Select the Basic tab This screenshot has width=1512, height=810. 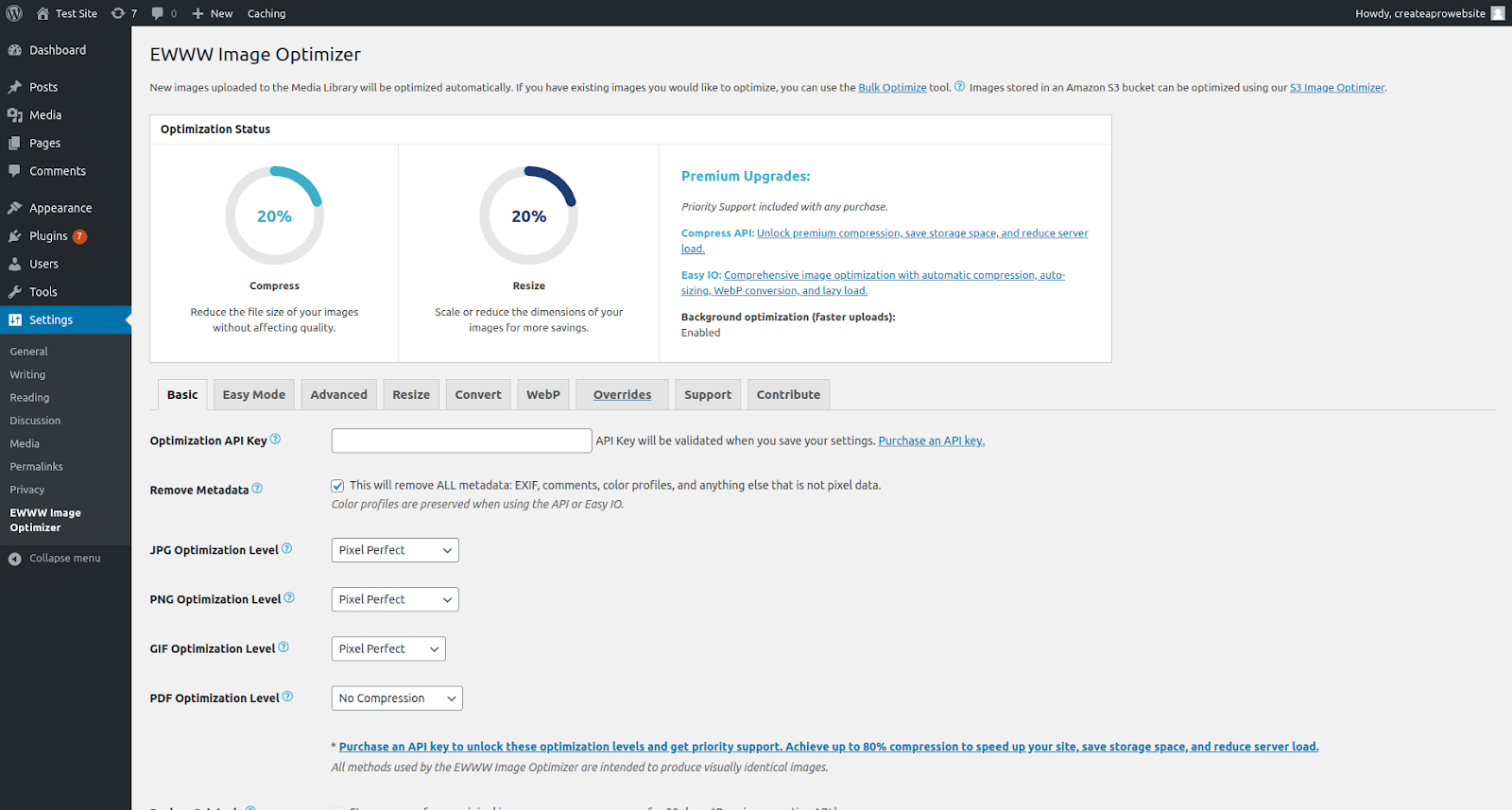pos(182,395)
